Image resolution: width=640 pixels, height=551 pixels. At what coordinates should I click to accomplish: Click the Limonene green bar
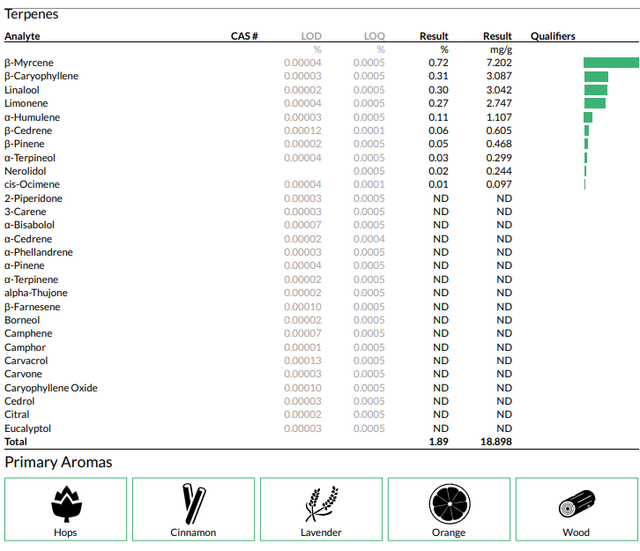tap(595, 103)
